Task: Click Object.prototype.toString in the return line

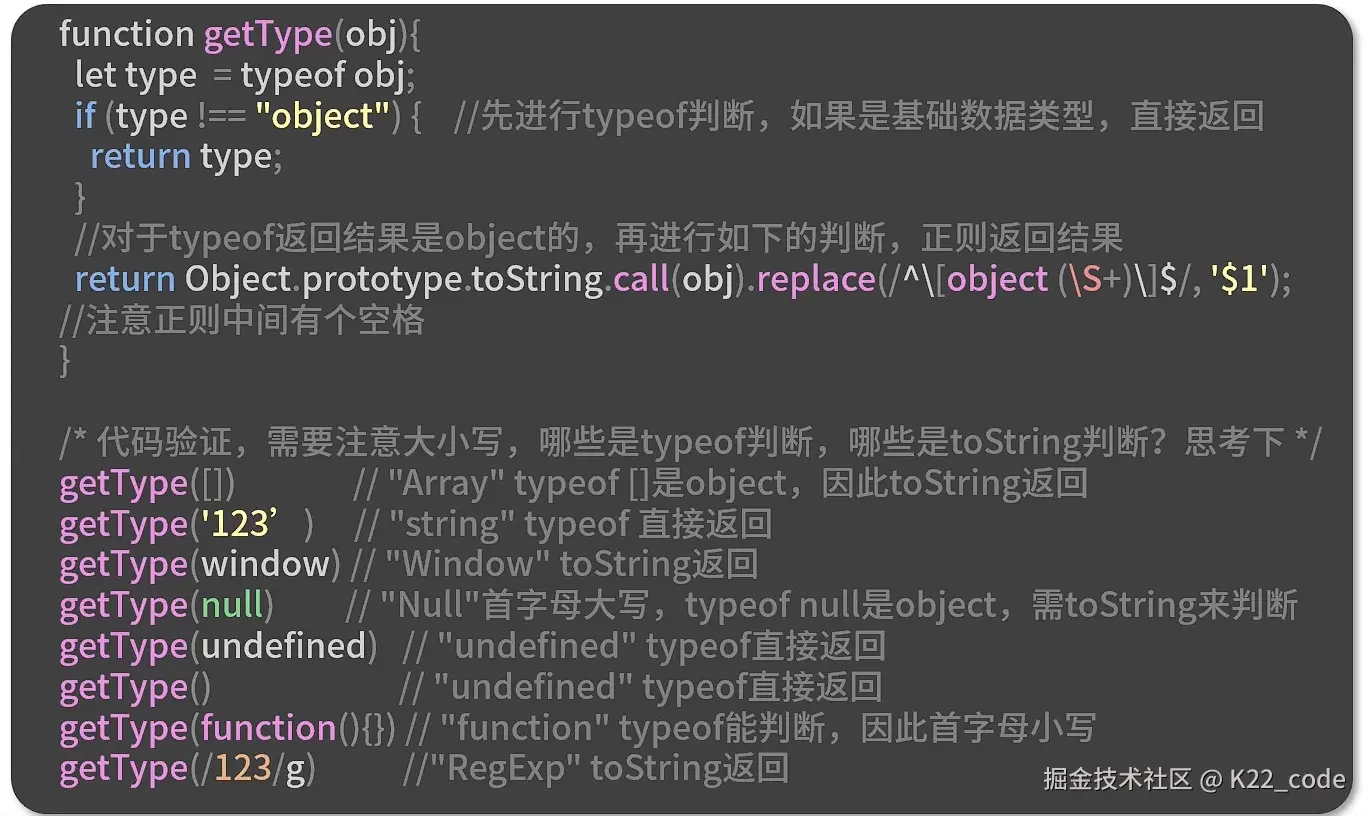Action: pos(394,279)
